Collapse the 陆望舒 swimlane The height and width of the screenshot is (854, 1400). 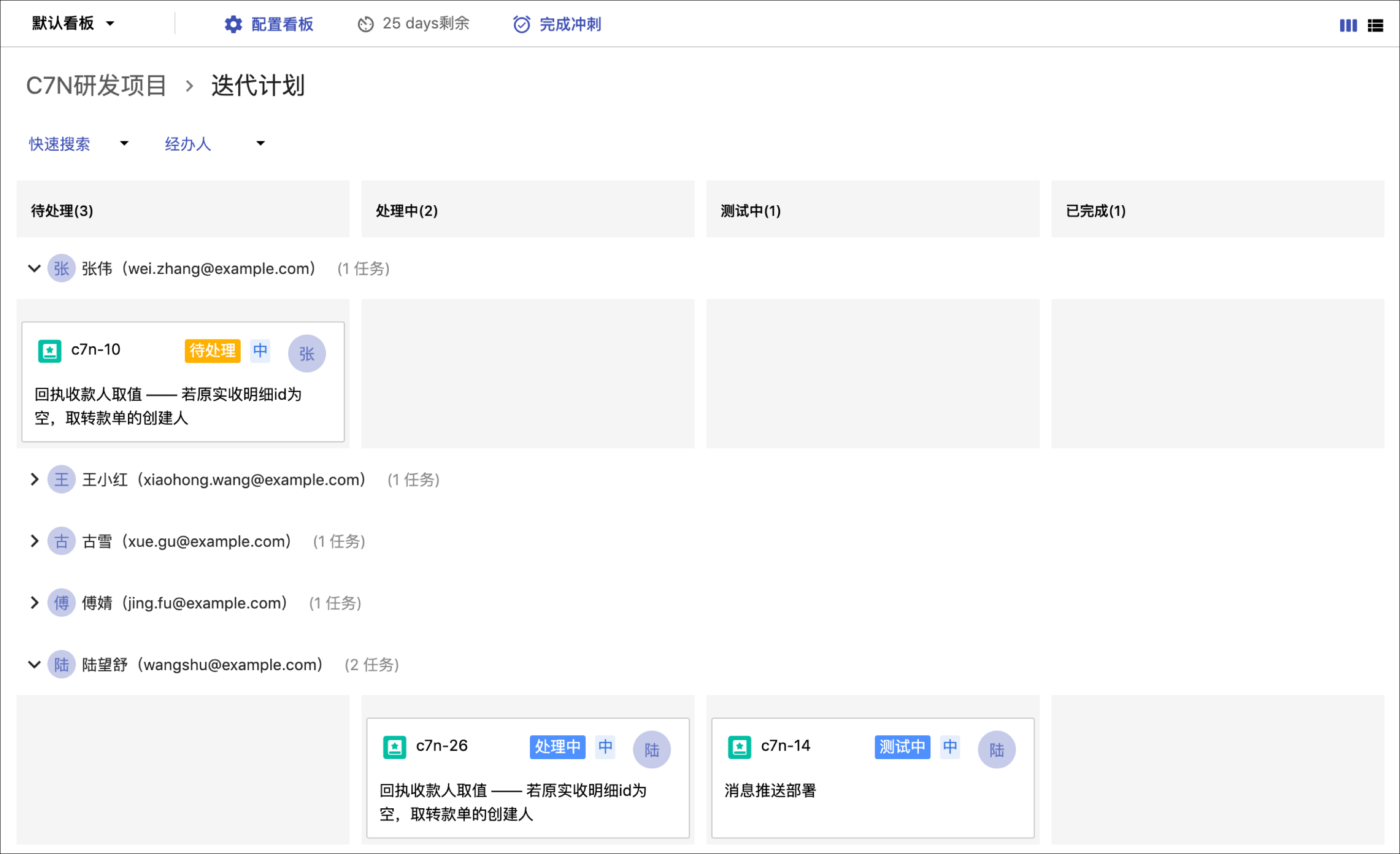pyautogui.click(x=34, y=664)
